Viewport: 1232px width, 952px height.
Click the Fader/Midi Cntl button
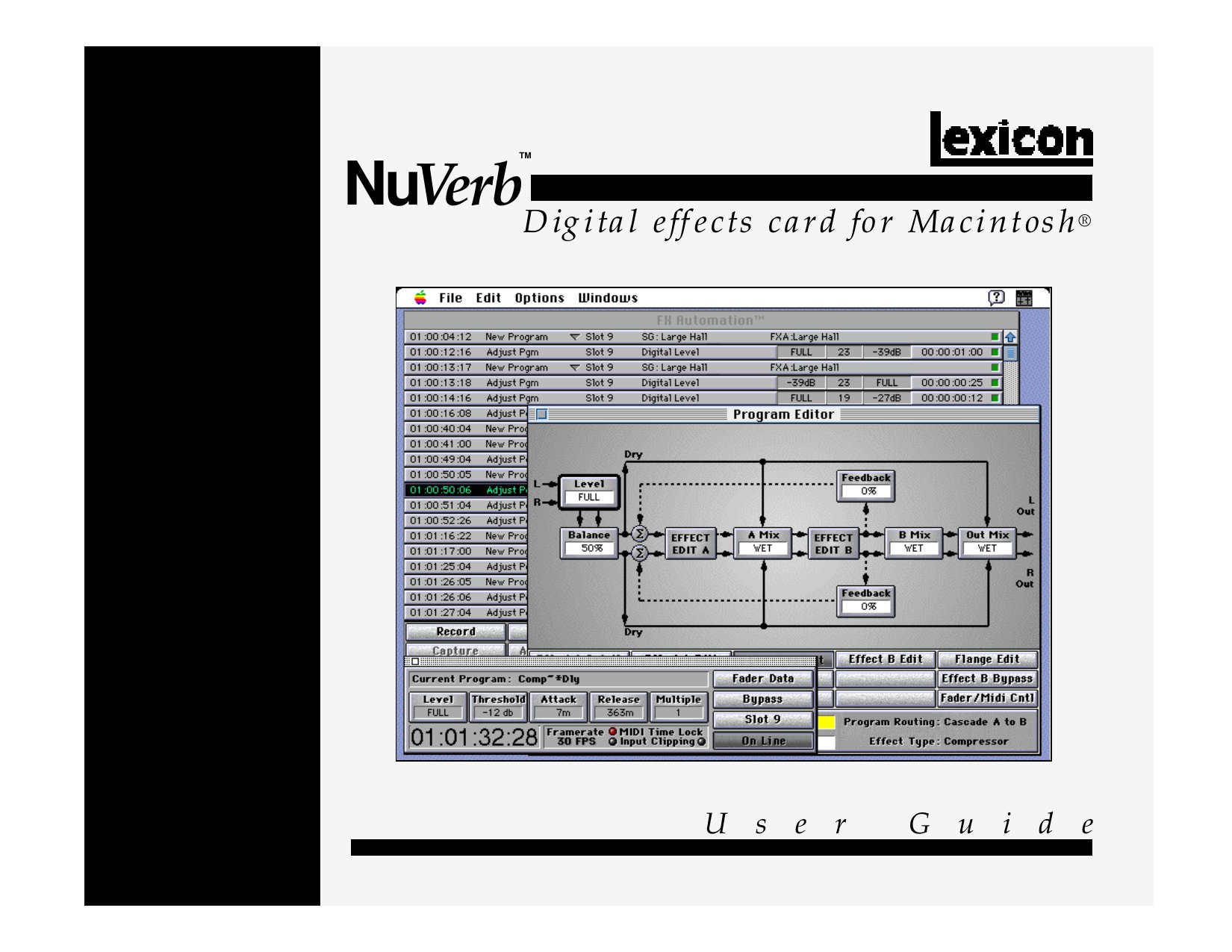(x=987, y=698)
